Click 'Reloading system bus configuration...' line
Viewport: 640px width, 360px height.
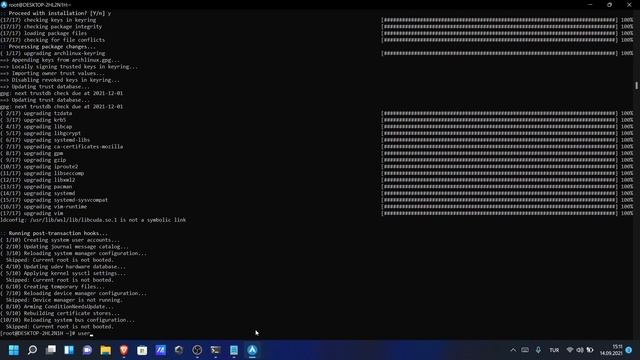67,320
